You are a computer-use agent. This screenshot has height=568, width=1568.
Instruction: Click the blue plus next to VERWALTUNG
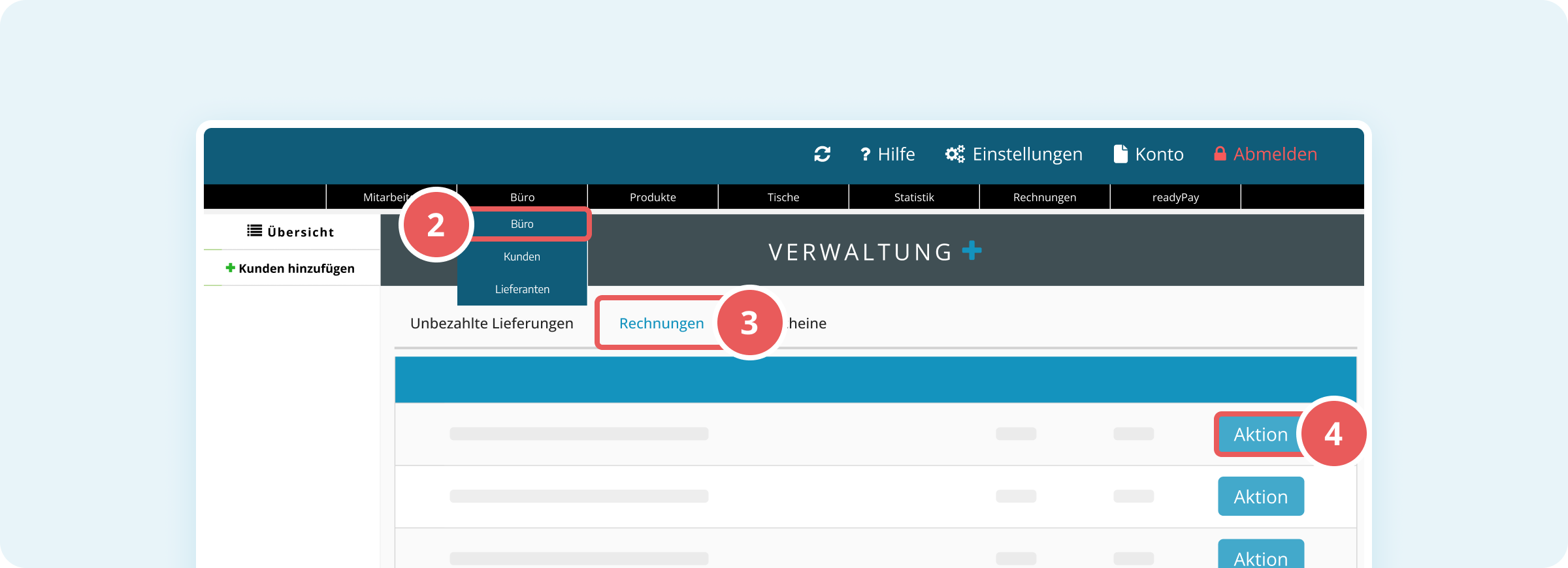(972, 250)
